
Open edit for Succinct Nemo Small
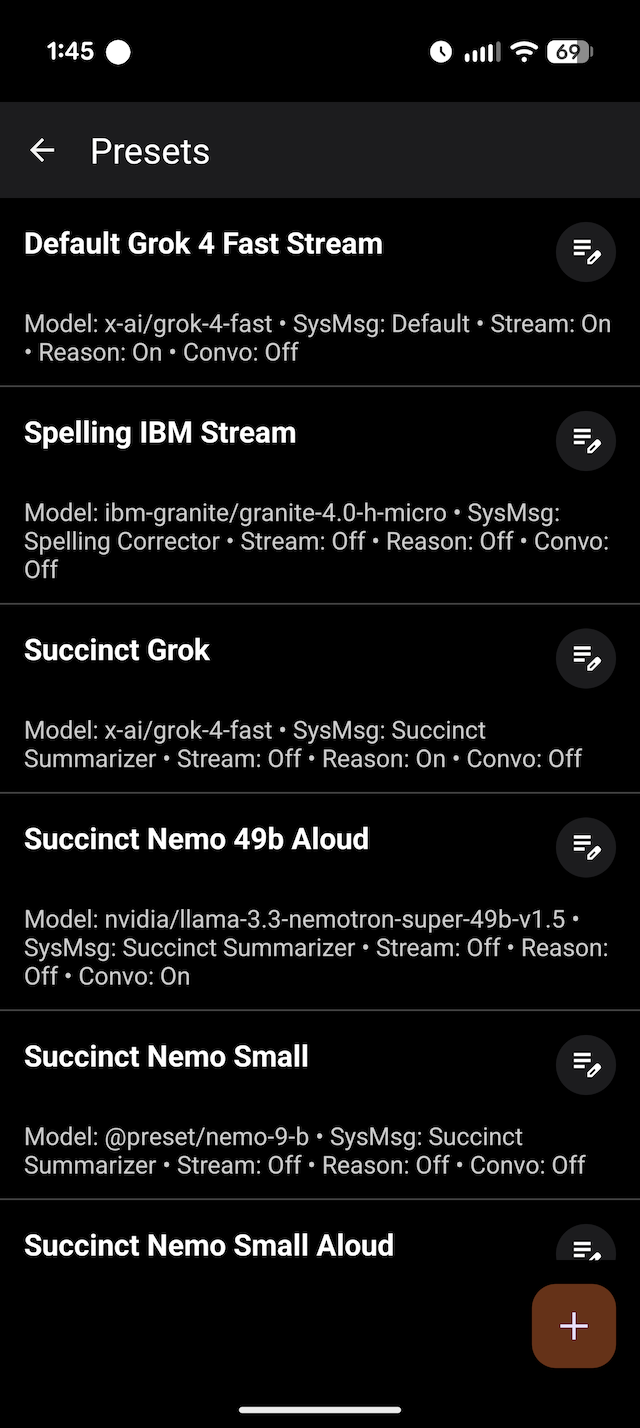[585, 1065]
